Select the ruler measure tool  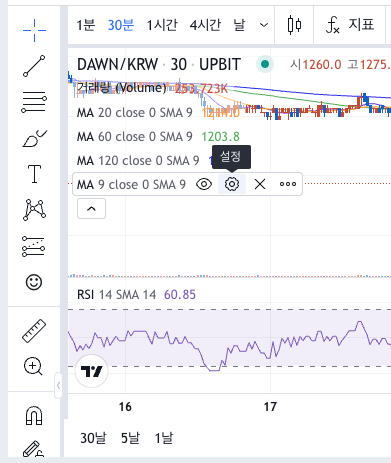[x=34, y=331]
